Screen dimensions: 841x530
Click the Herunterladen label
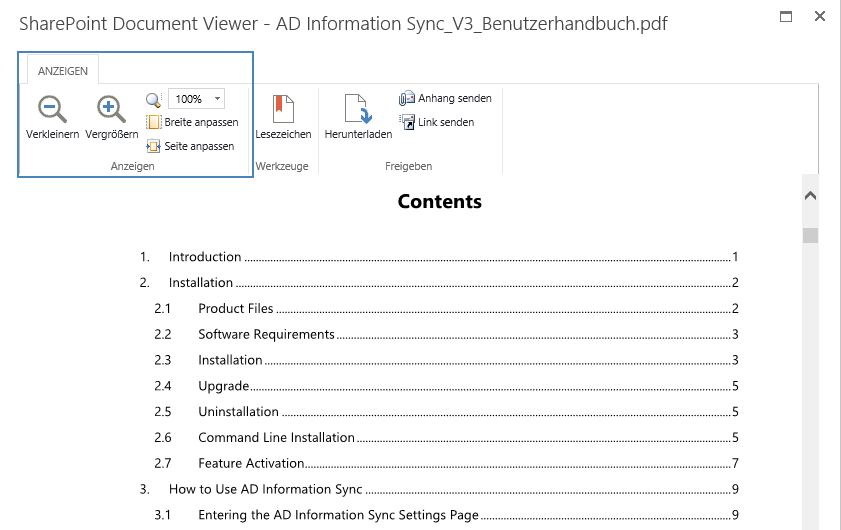(x=358, y=134)
